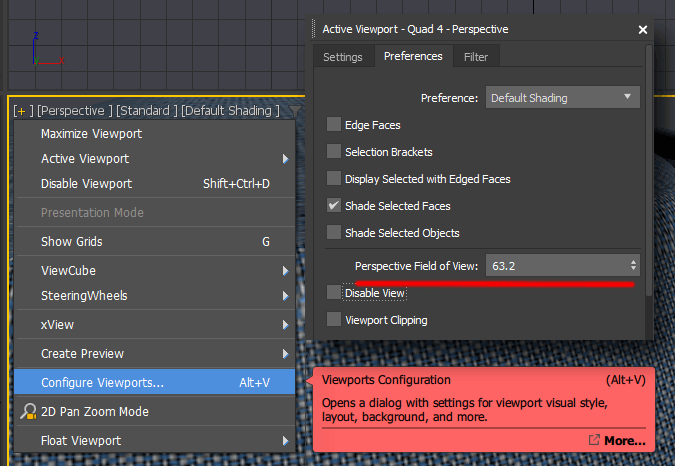Click the Active Viewport panel vertical scrollbar
The image size is (675, 466).
(649, 170)
